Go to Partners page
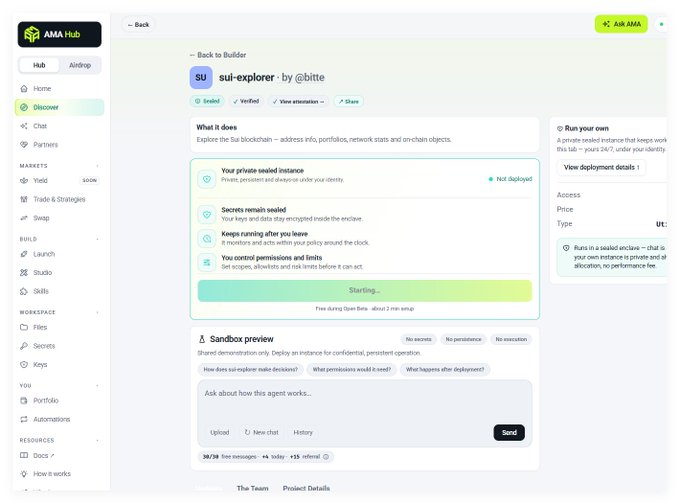Viewport: 680px width, 504px height. [45, 144]
